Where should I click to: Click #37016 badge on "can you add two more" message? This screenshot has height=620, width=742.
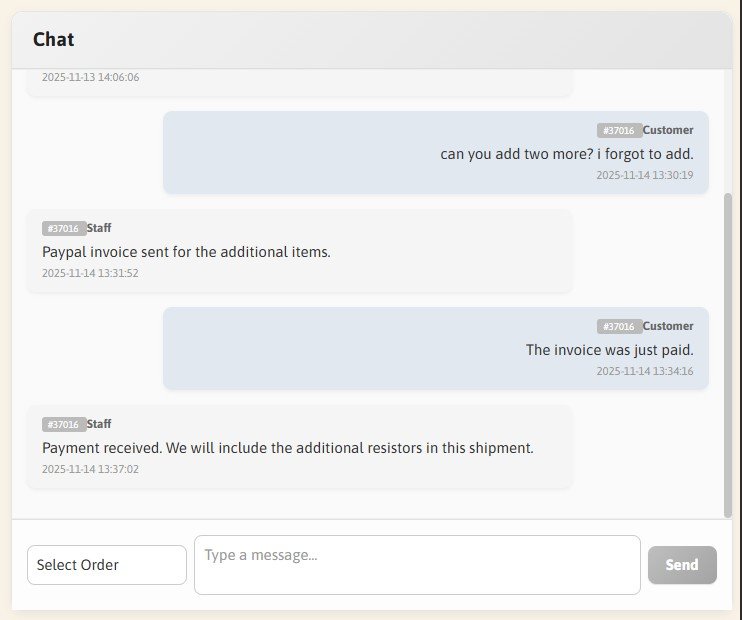[x=619, y=131]
